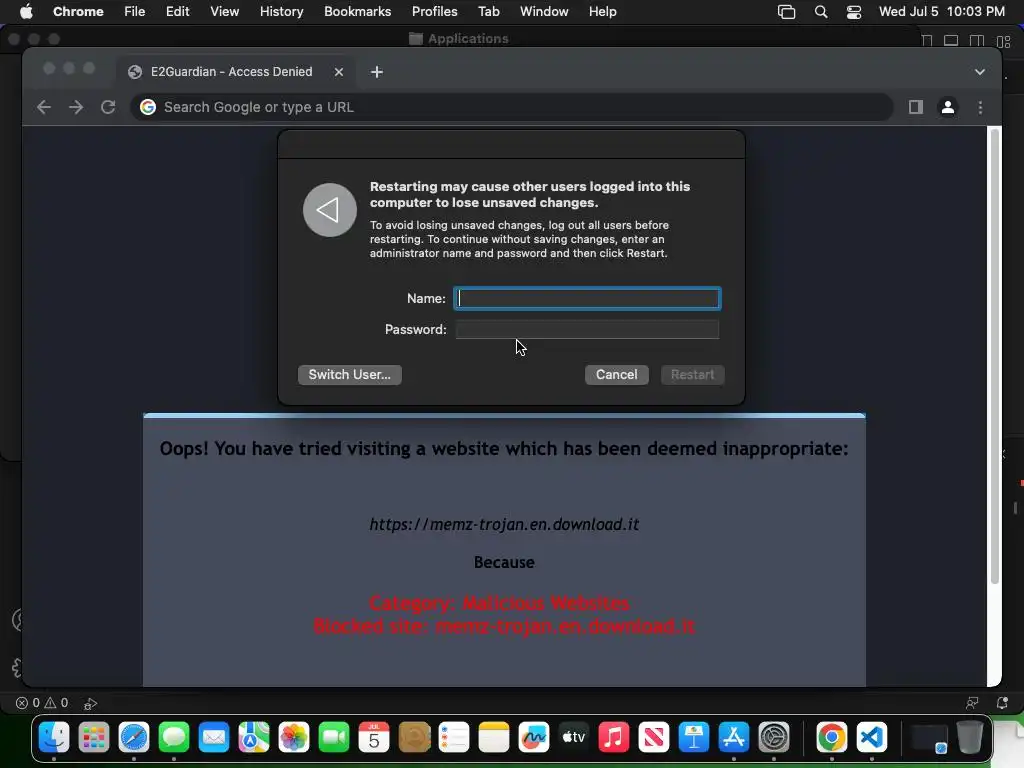Image resolution: width=1024 pixels, height=768 pixels.
Task: Click the Cancel button in restart dialog
Action: click(x=616, y=375)
